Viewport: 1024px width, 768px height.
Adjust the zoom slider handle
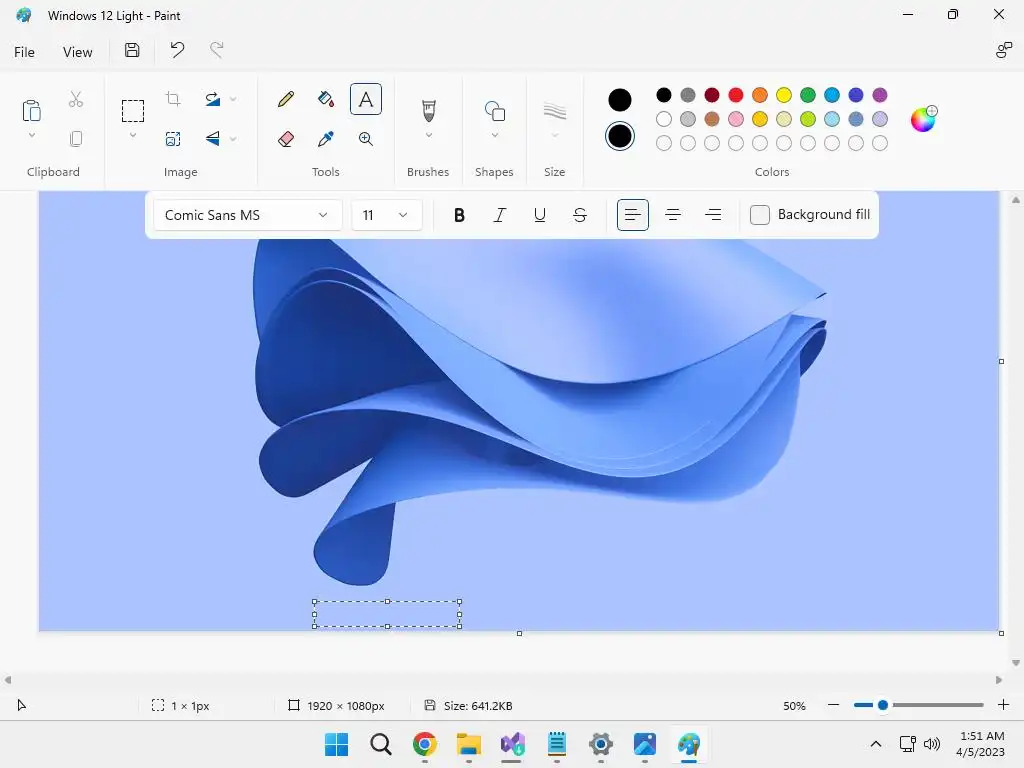883,705
